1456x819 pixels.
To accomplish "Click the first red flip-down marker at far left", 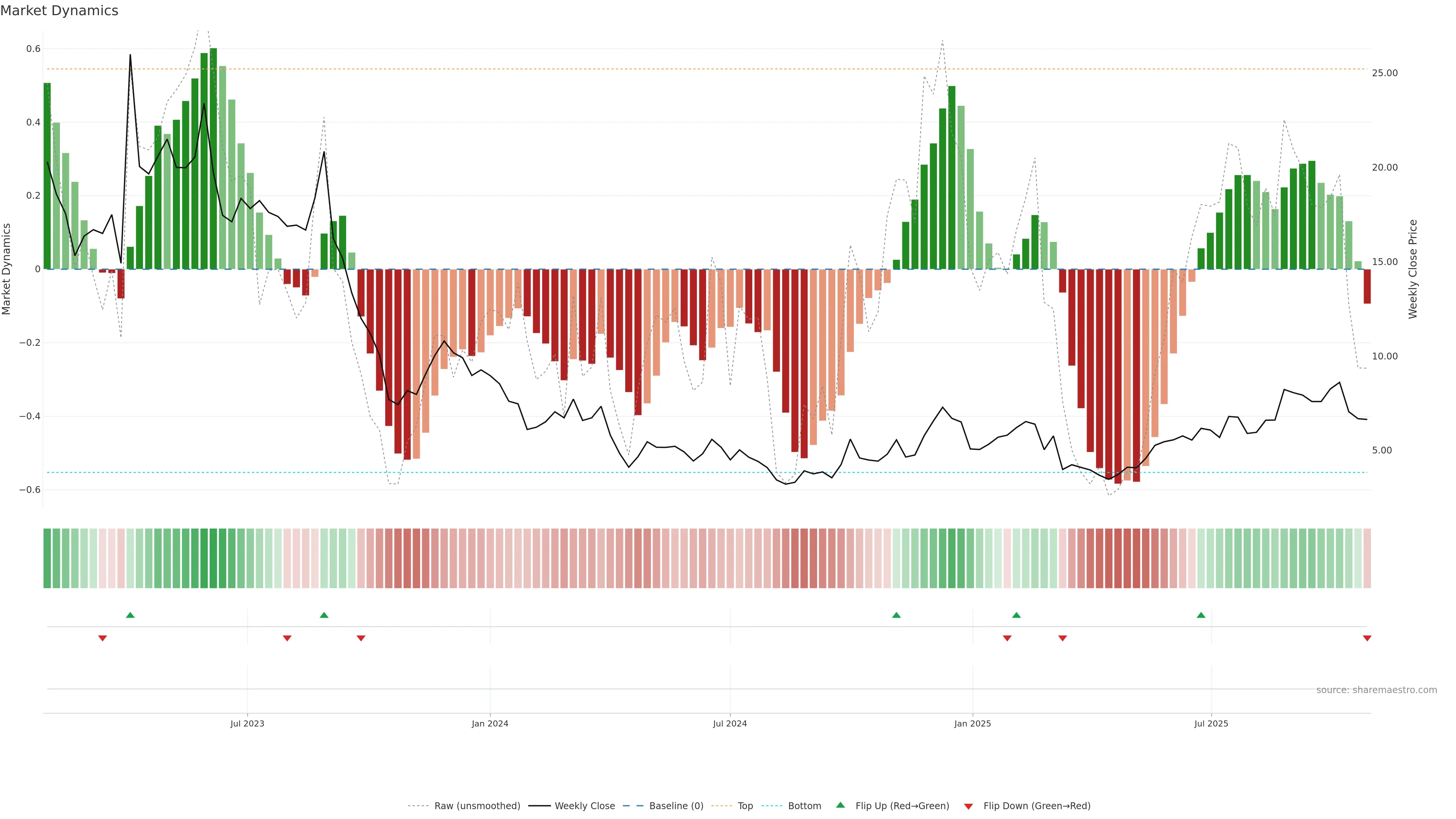I will click(x=102, y=638).
